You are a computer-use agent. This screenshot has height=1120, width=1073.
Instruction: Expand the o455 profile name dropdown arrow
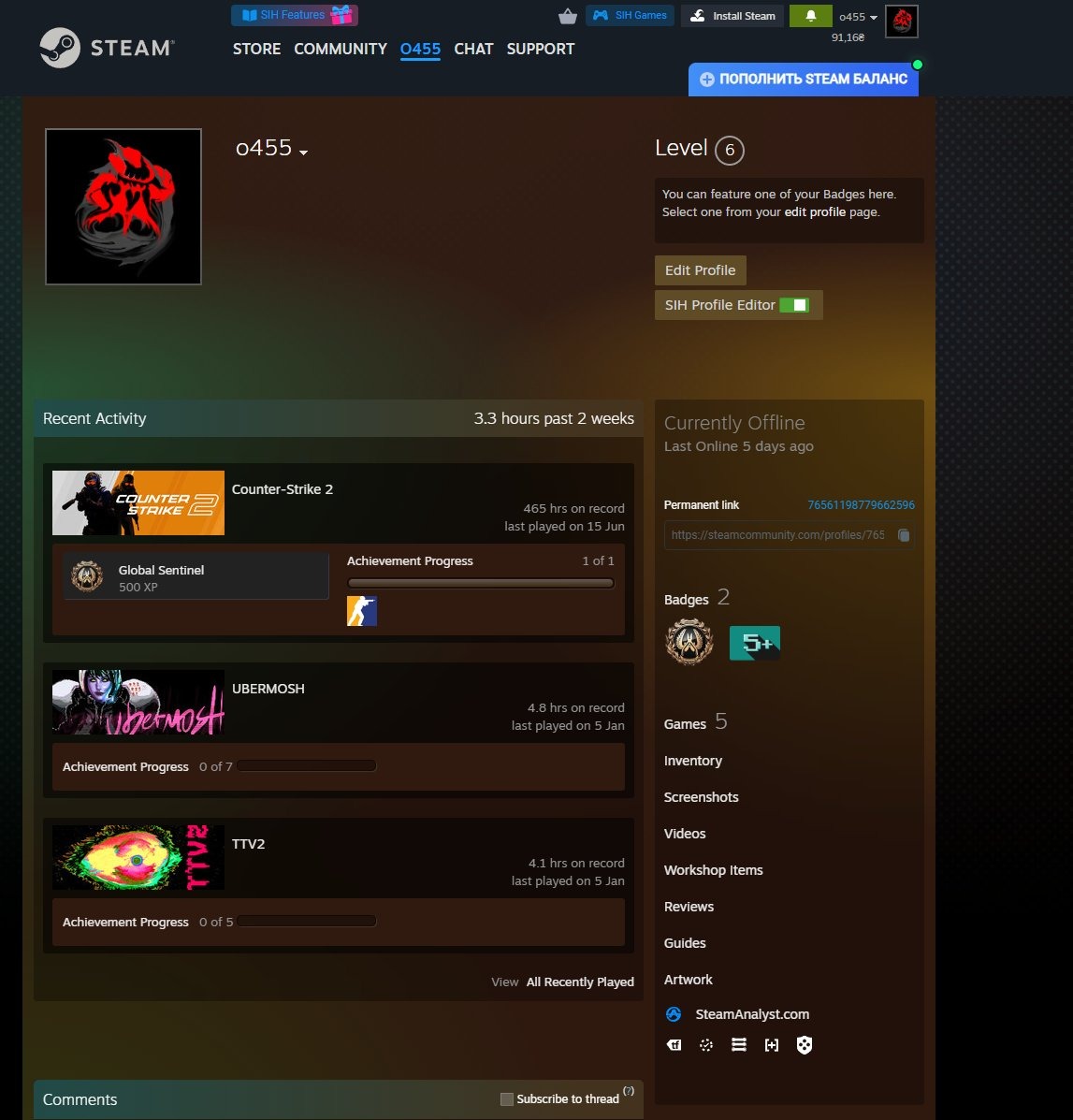pos(303,153)
